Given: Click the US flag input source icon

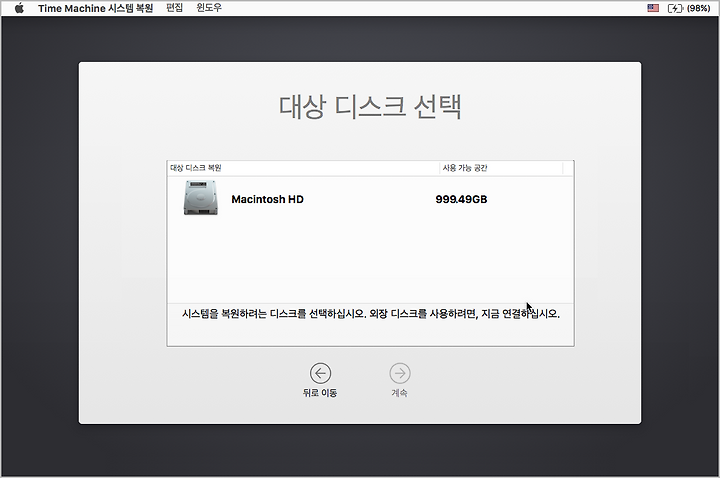Looking at the screenshot, I should click(653, 8).
